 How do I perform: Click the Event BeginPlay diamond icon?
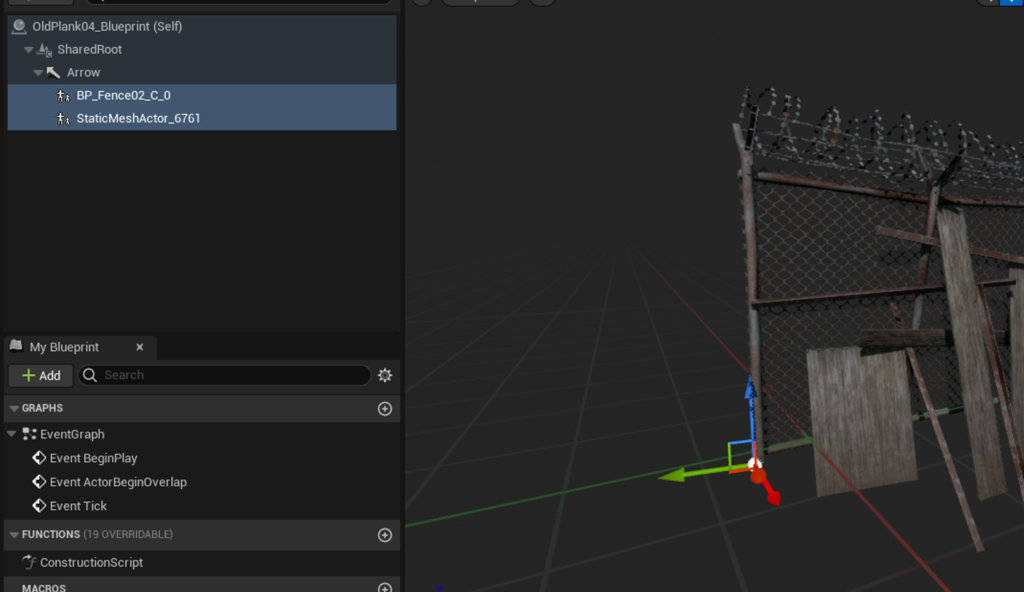[39, 458]
